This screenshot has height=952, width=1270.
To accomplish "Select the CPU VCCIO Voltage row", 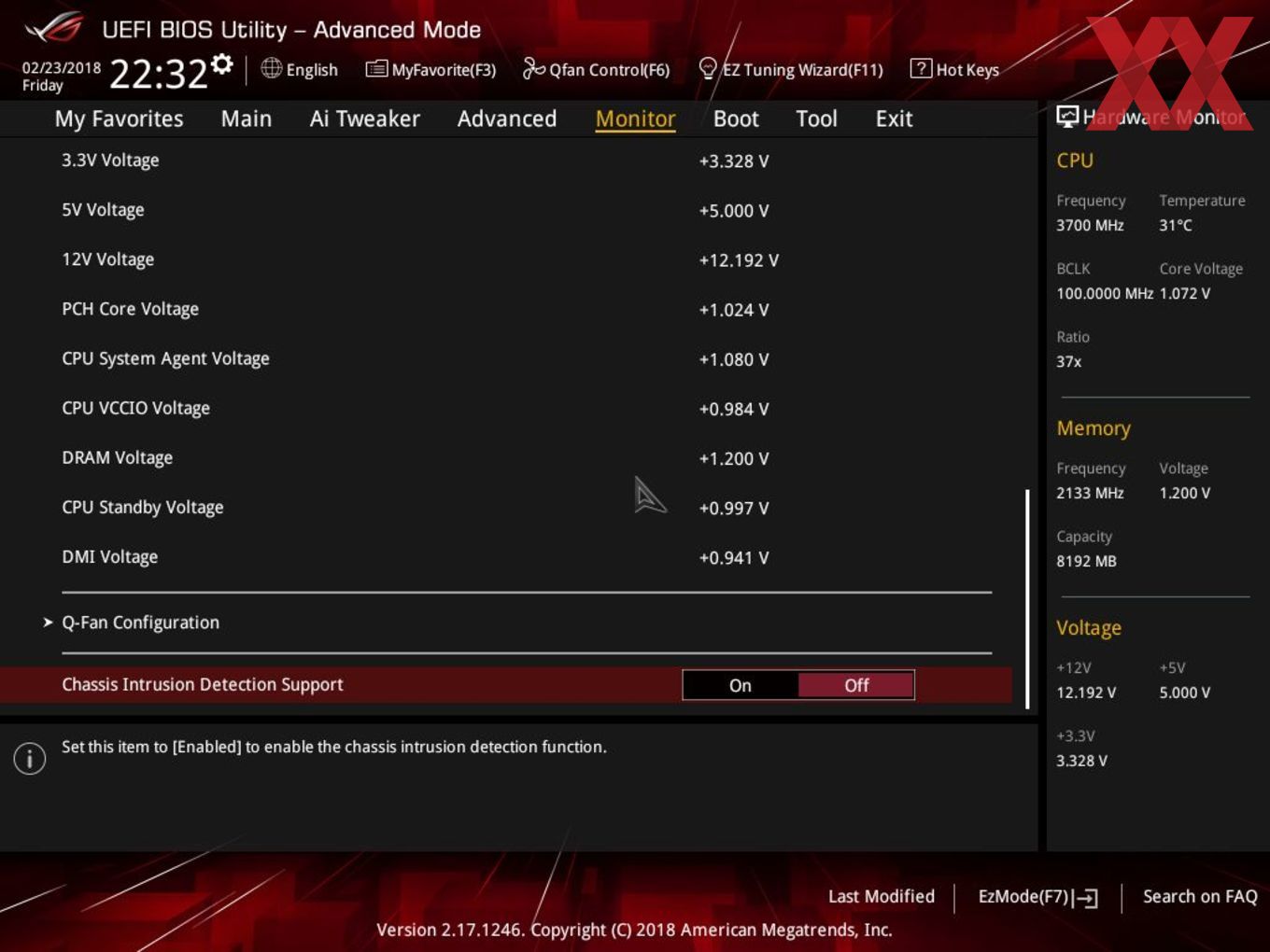I will [x=516, y=408].
